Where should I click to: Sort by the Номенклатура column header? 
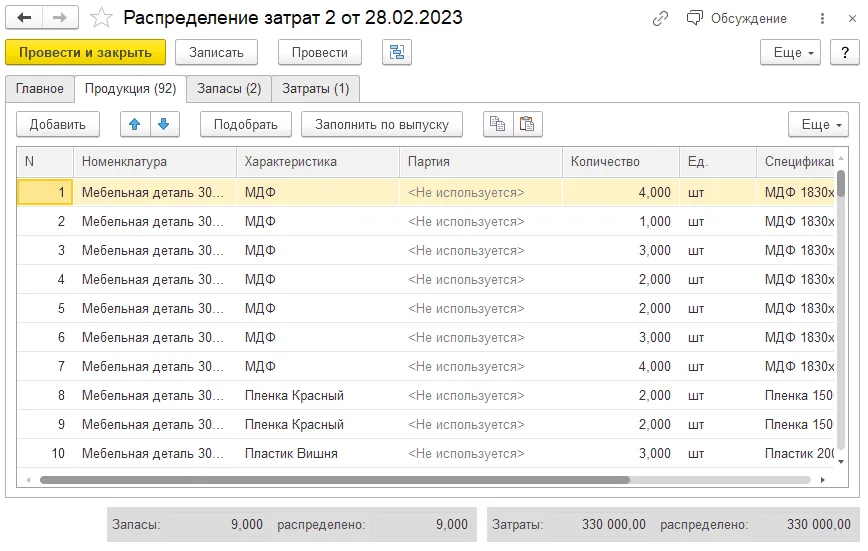(154, 162)
